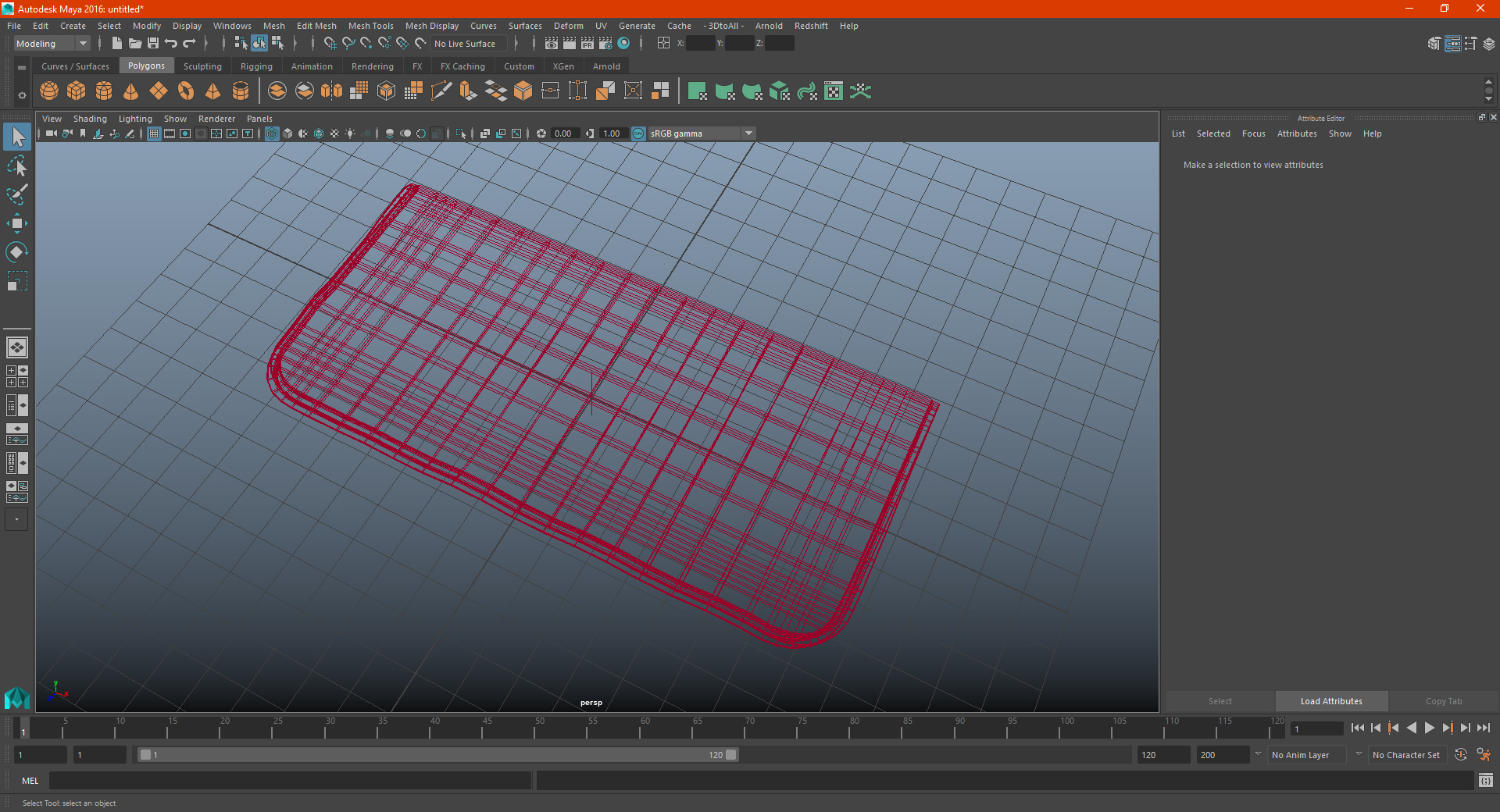Open the No Character Set dropdown
This screenshot has height=812, width=1500.
1407,755
